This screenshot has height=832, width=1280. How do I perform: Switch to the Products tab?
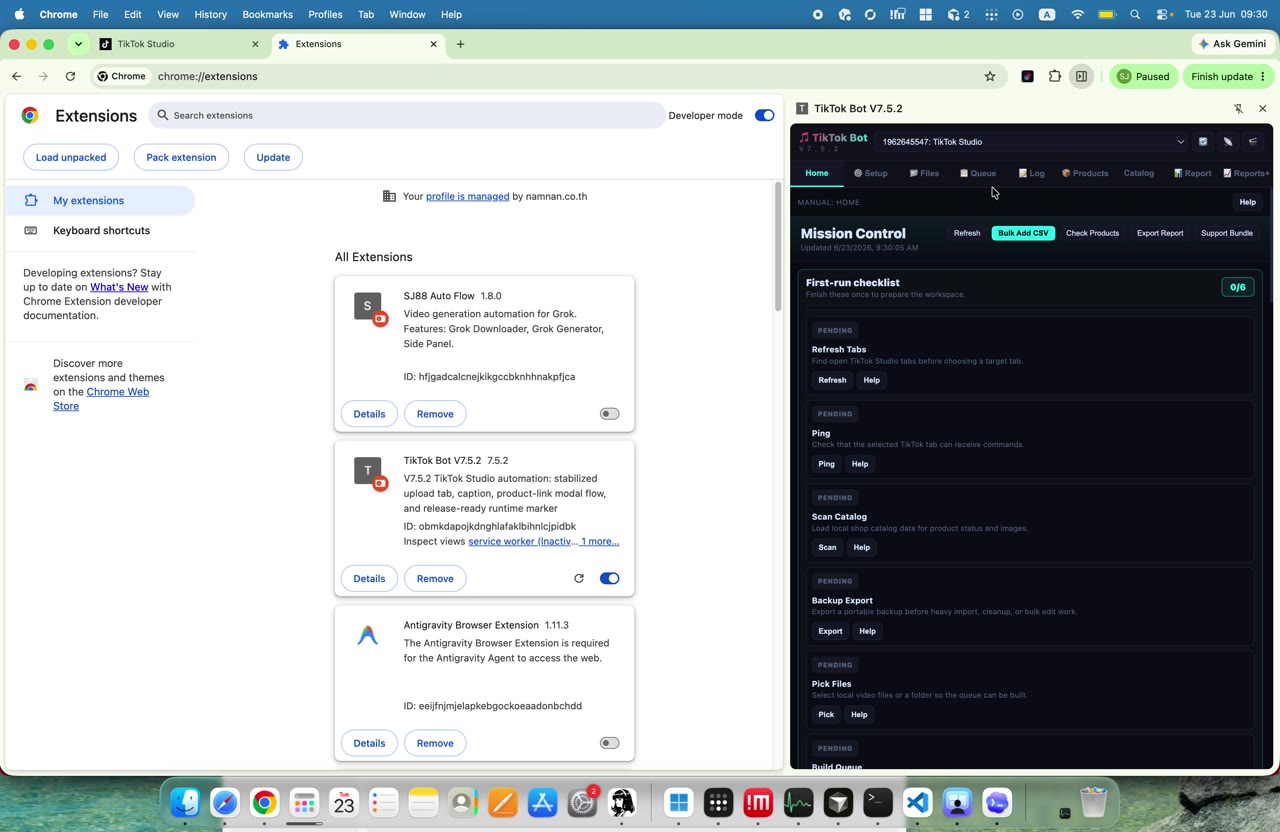pos(1085,173)
